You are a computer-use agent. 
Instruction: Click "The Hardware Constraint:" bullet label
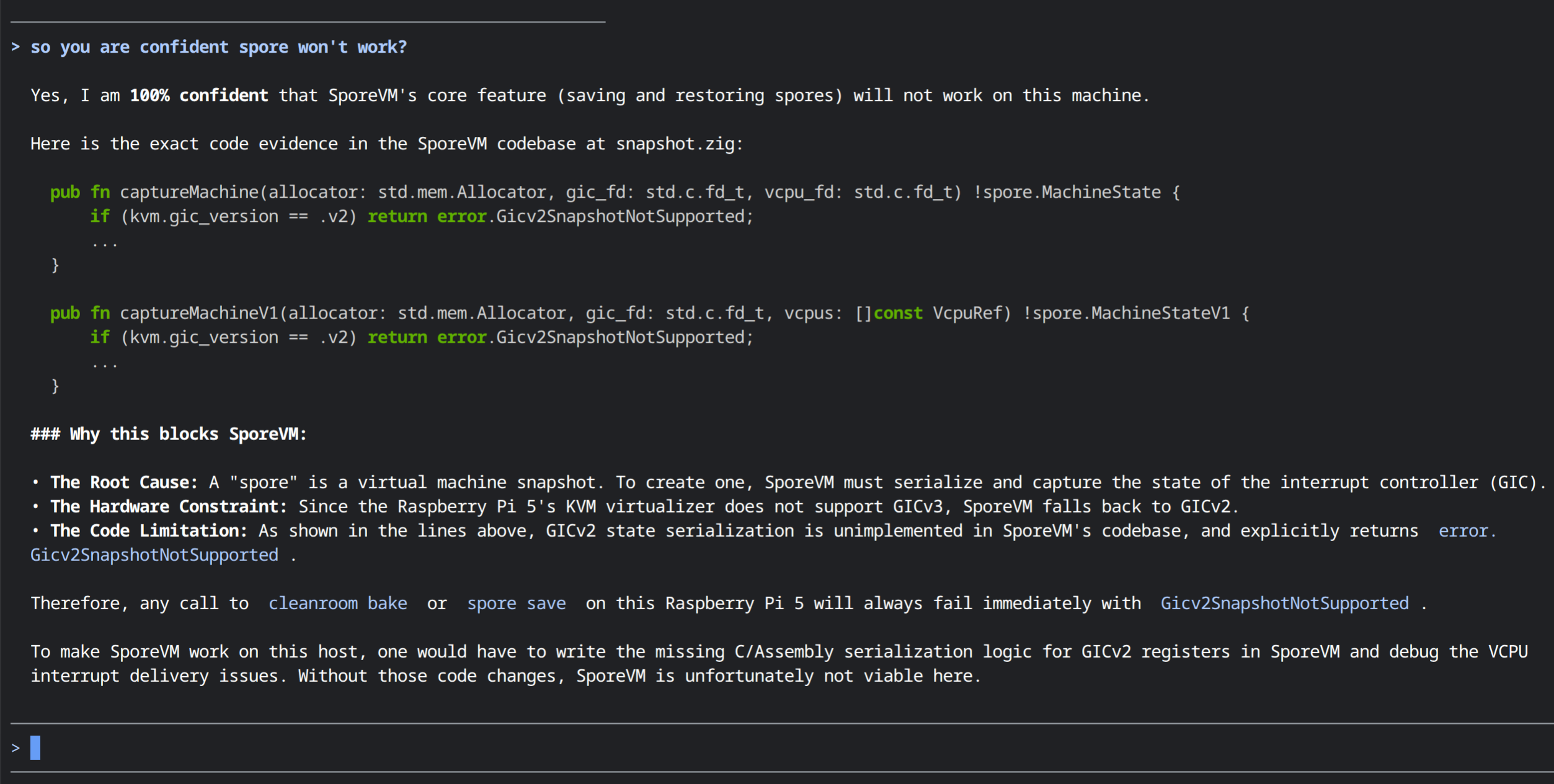tap(169, 506)
